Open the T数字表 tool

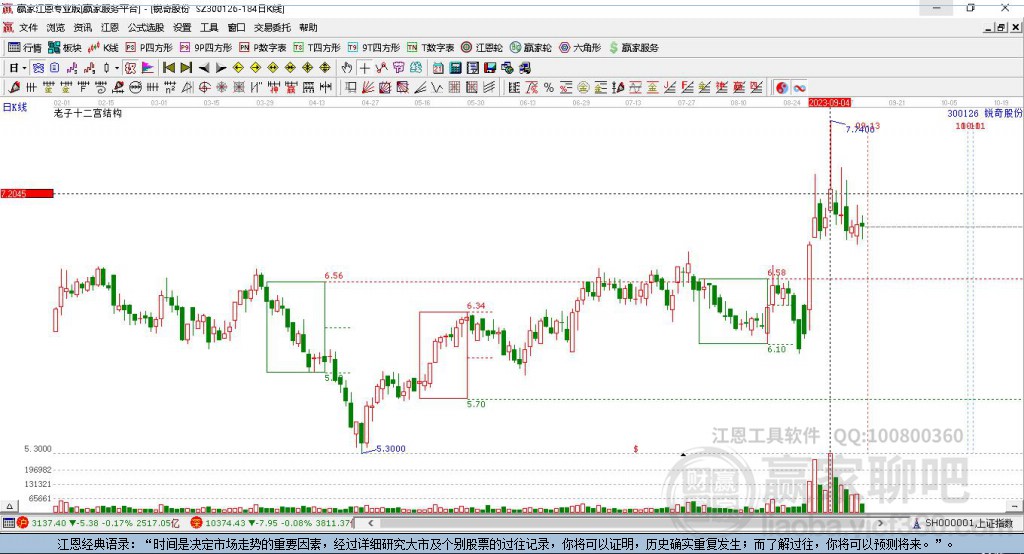click(430, 48)
